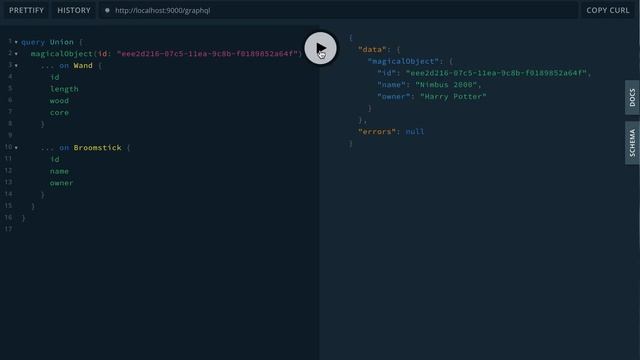The height and width of the screenshot is (360, 640).
Task: Open the DOCS side tab
Action: pos(632,98)
